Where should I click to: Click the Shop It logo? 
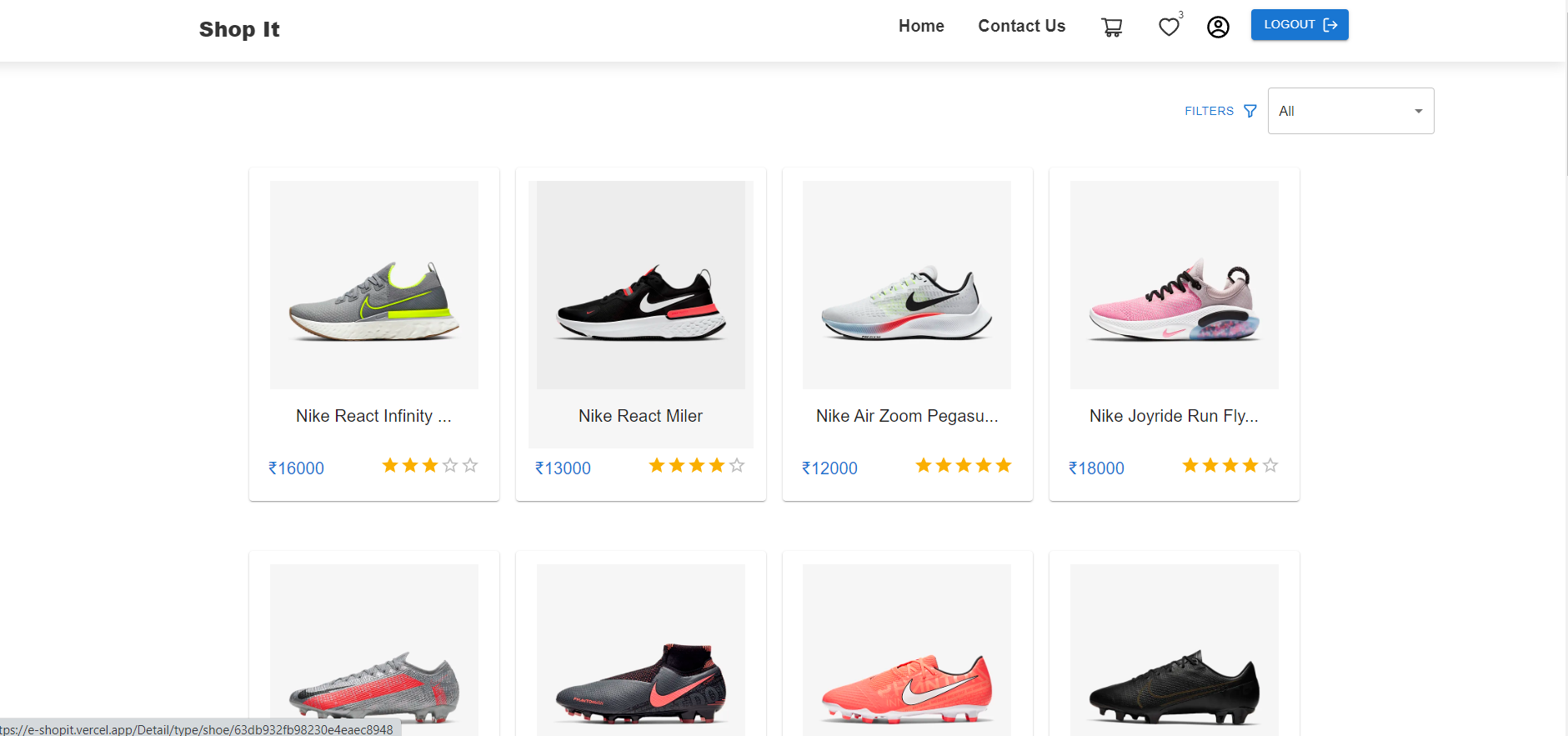239,29
